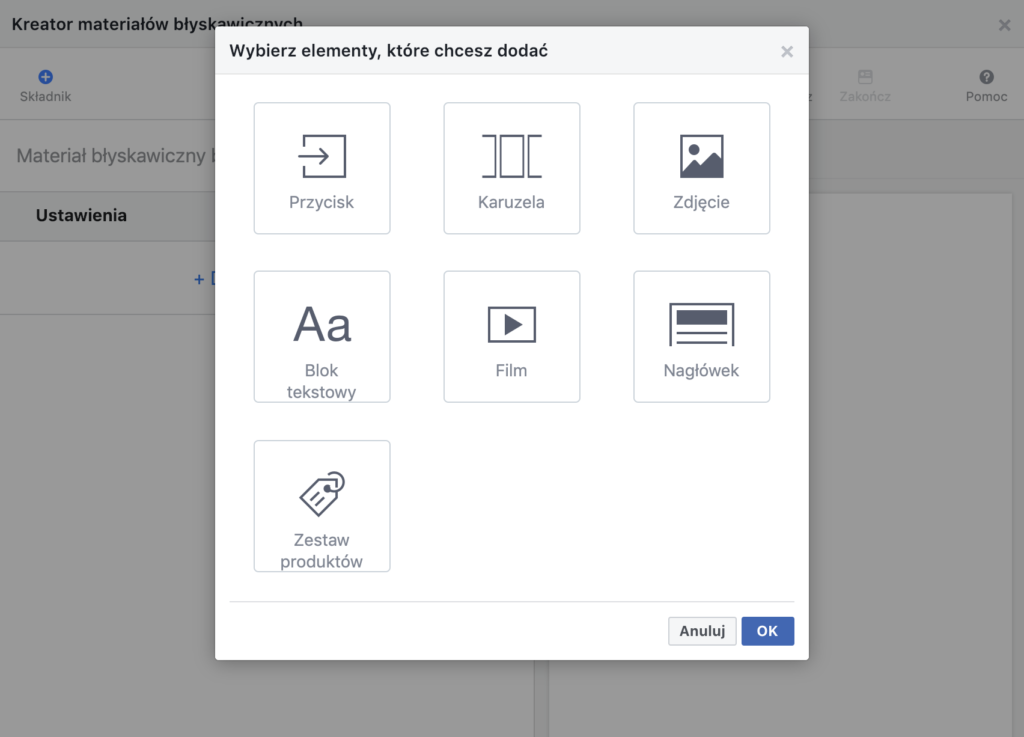Close the Kreator materiałów błyskawicznych window
This screenshot has width=1024, height=737.
(x=1004, y=25)
